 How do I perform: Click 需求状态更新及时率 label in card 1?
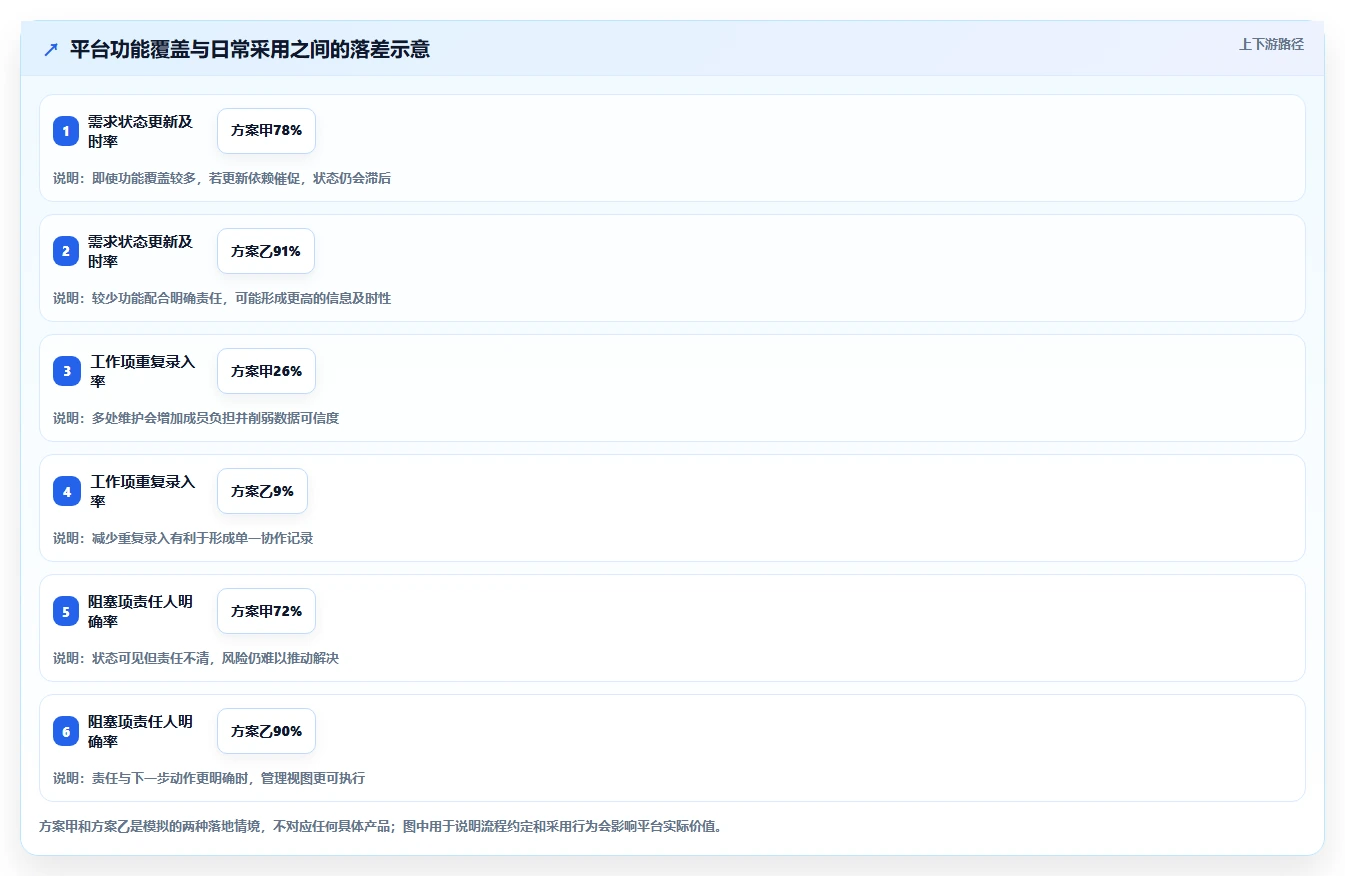pos(140,131)
